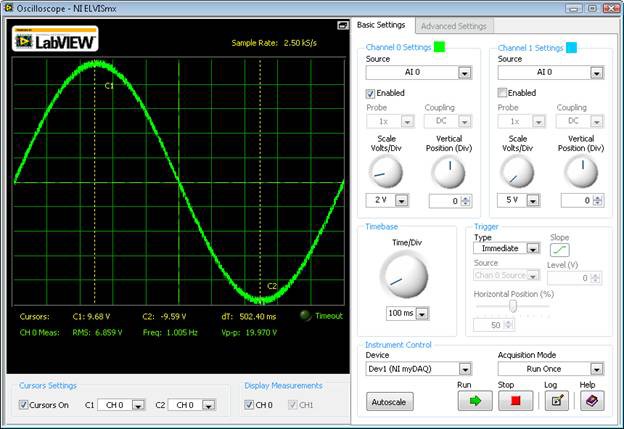Click the green Run arrow button
624x429 pixels.
475,400
